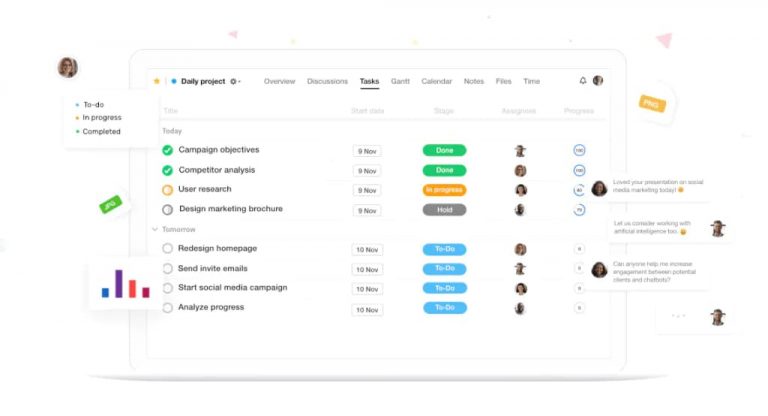Open the Discussions tab
Viewport: 768px width, 416px height.
(327, 81)
